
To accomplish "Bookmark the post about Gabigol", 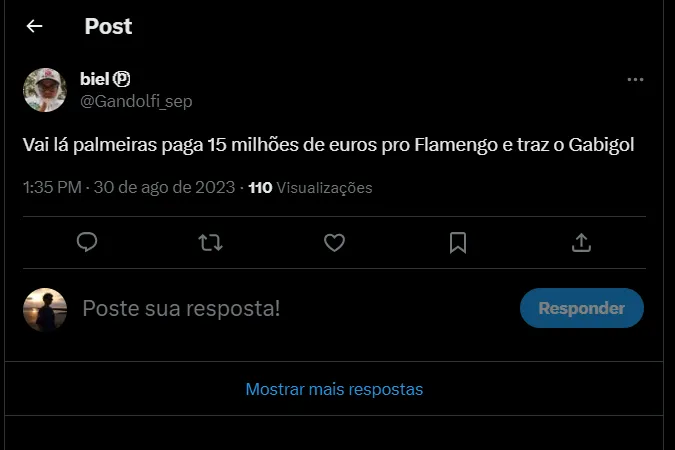I will [x=458, y=242].
